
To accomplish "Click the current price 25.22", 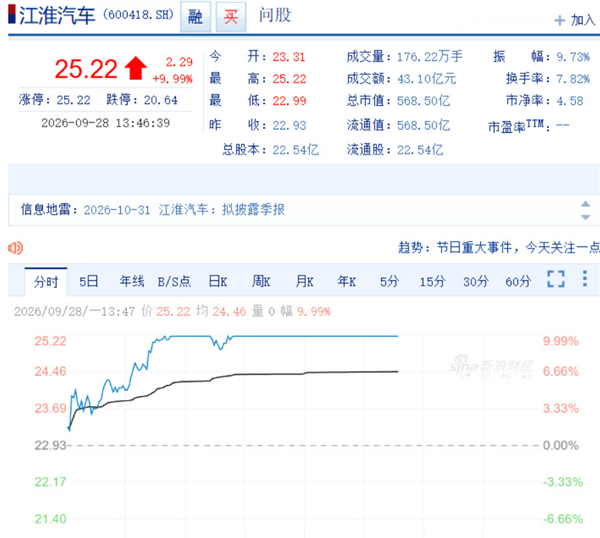I will (x=86, y=69).
